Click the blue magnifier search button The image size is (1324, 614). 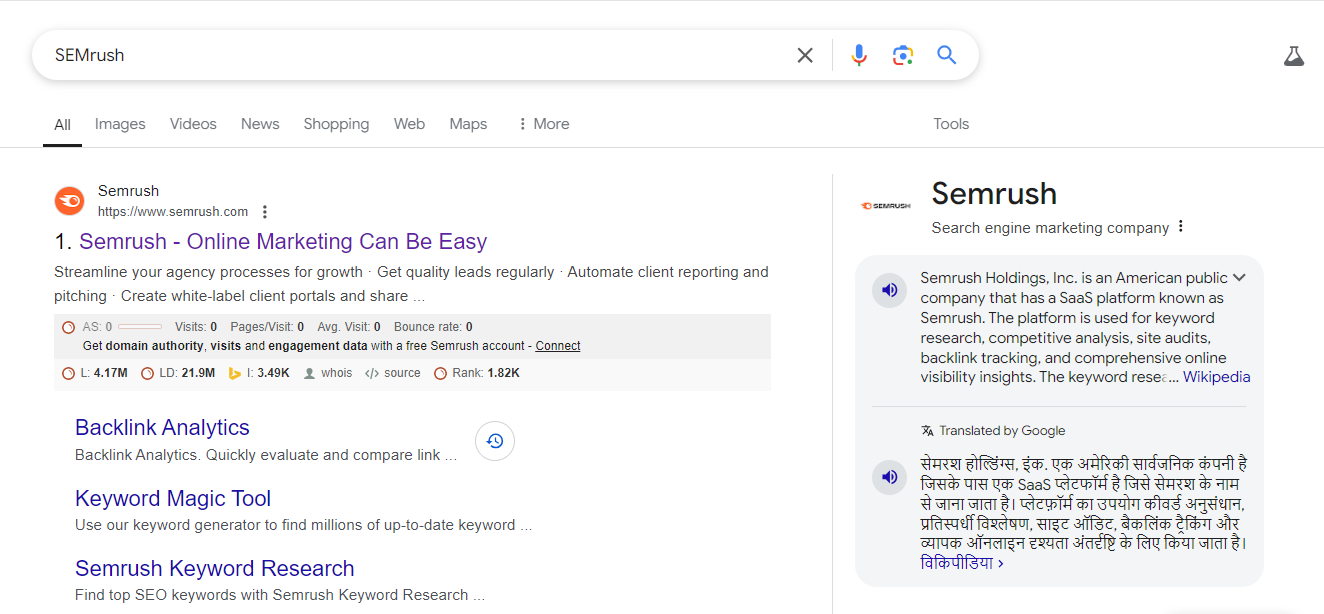(947, 55)
